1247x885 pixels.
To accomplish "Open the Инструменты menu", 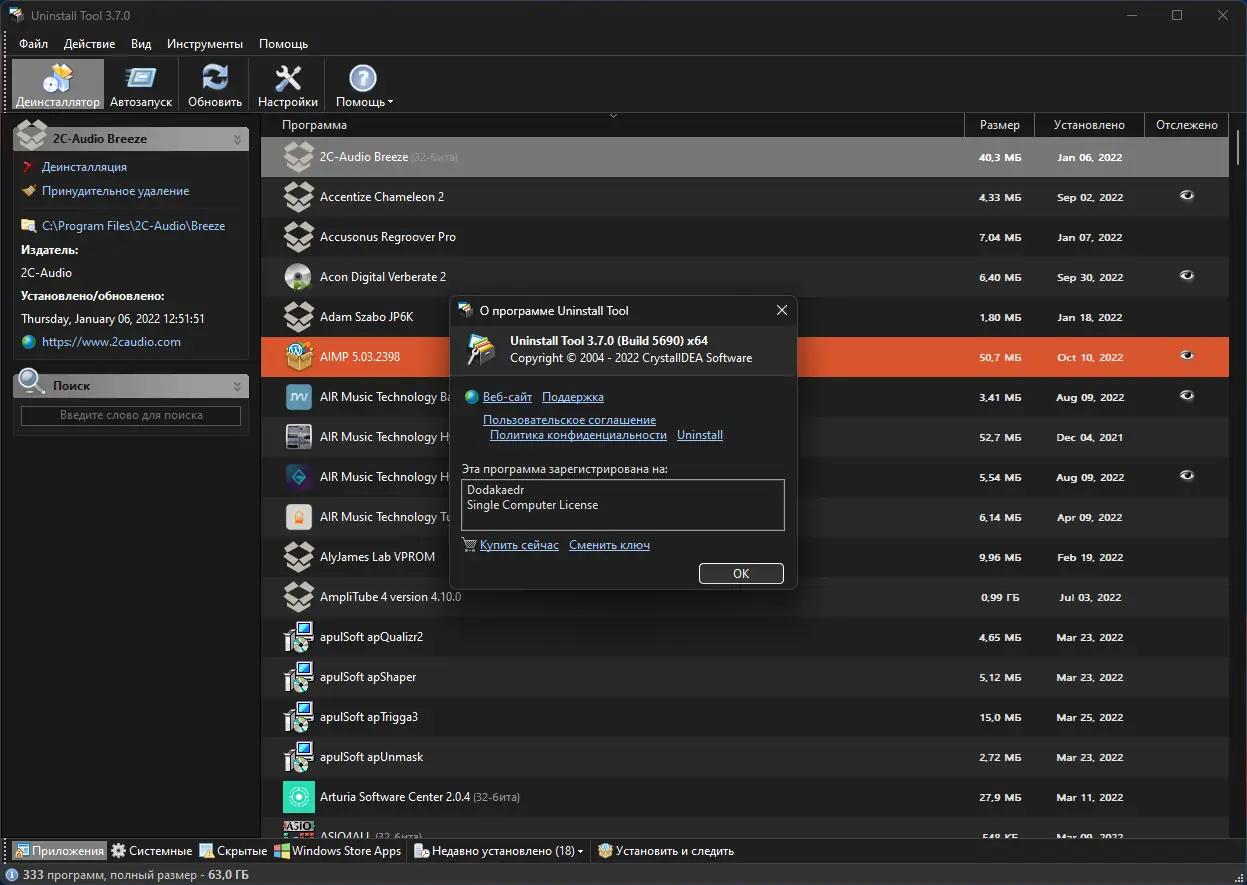I will click(204, 43).
